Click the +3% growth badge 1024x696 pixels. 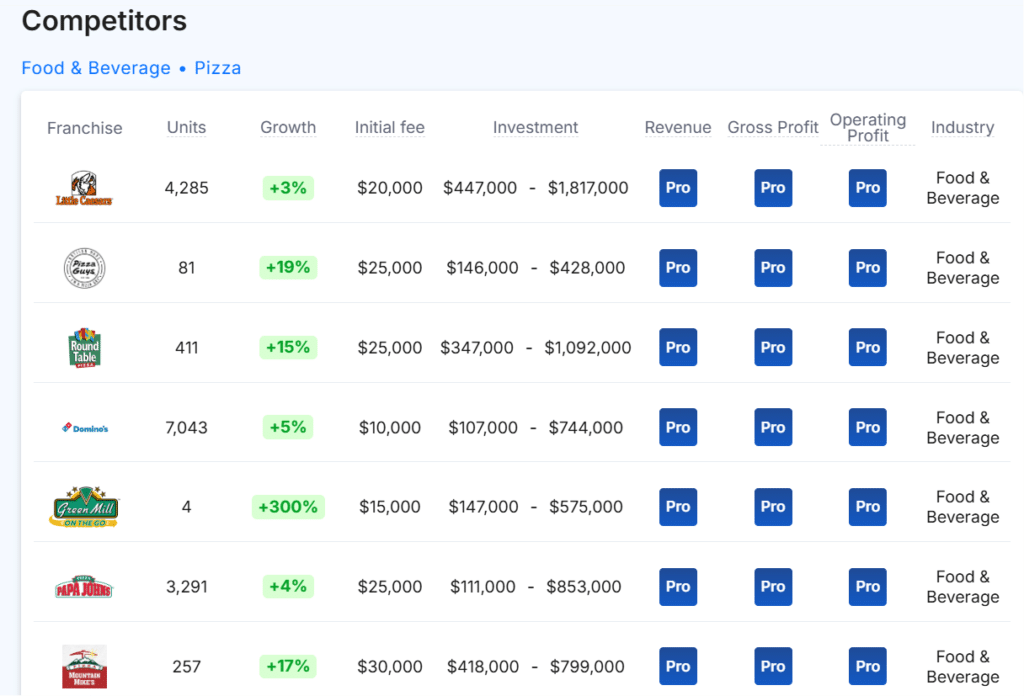tap(288, 188)
